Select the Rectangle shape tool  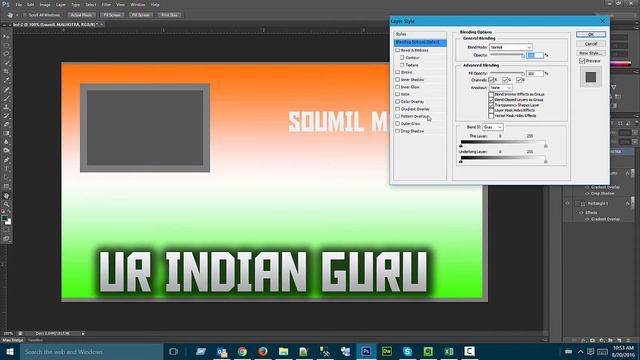coord(6,187)
